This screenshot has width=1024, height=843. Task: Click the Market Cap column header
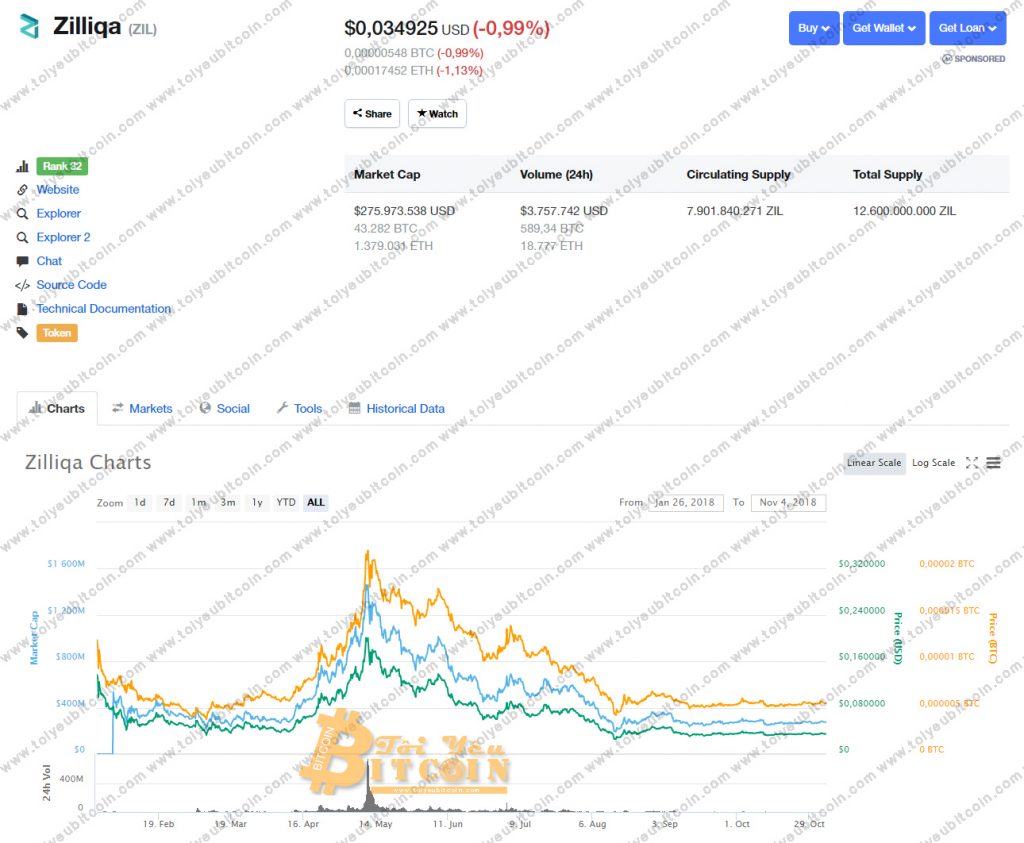point(387,174)
